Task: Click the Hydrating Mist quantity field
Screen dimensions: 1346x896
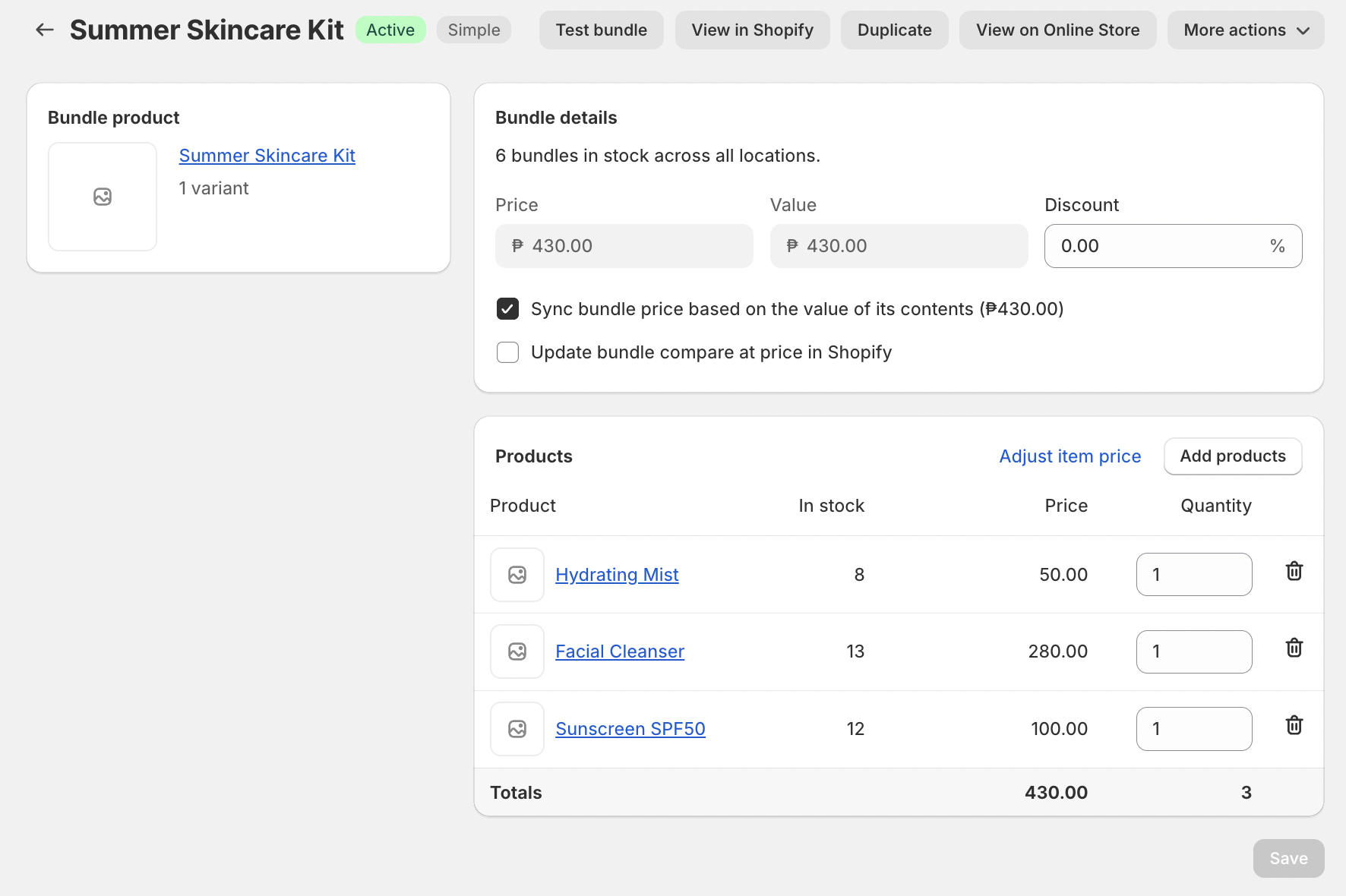Action: (x=1193, y=575)
